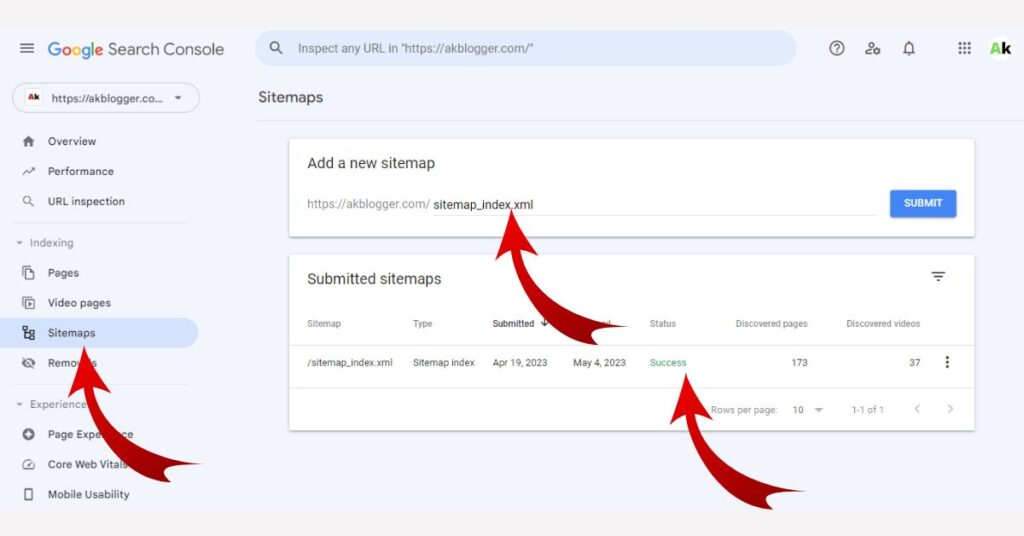
Task: Open the akblogger property selector dropdown
Action: pyautogui.click(x=106, y=98)
